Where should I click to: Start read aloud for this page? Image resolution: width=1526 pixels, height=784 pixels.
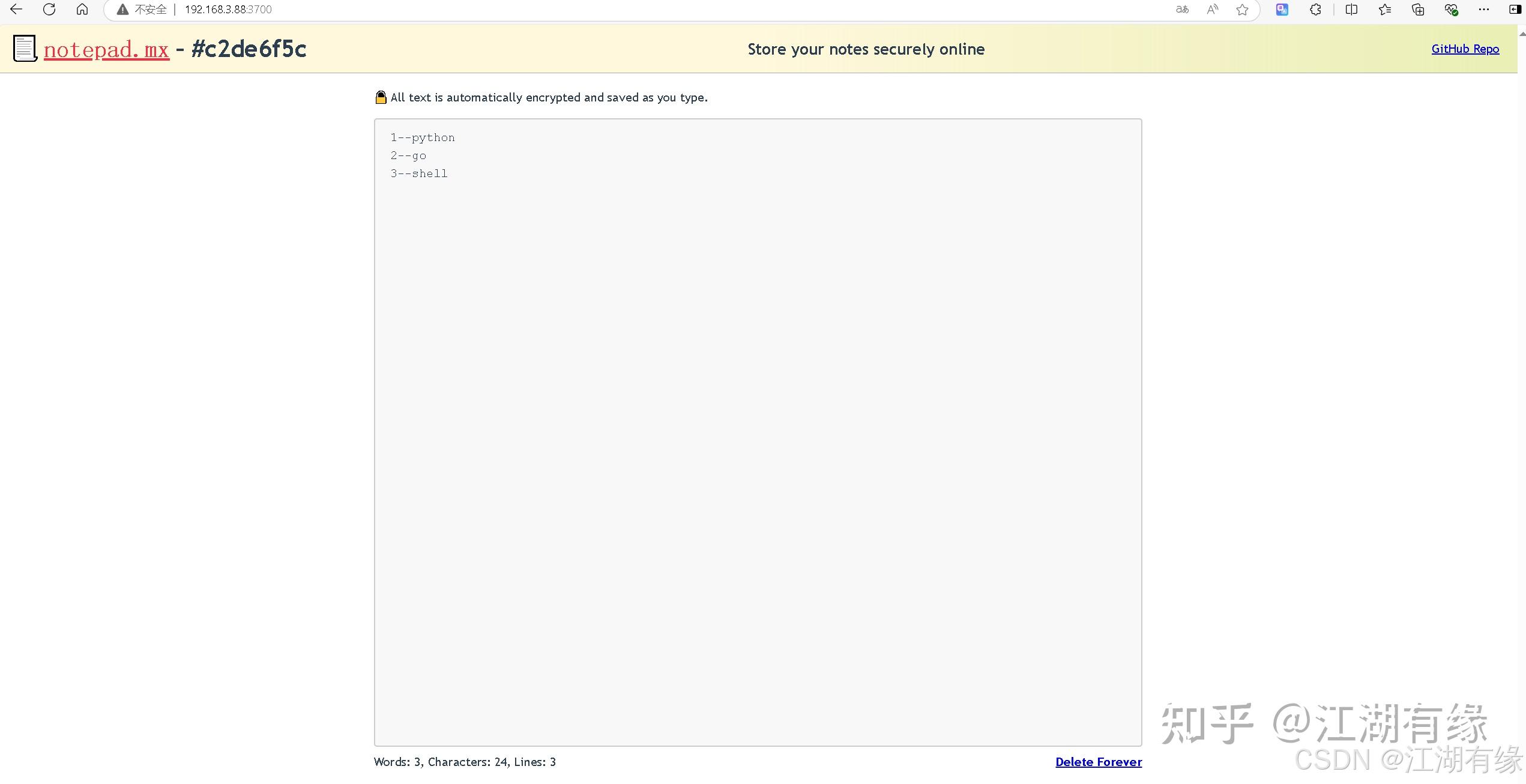(1212, 9)
